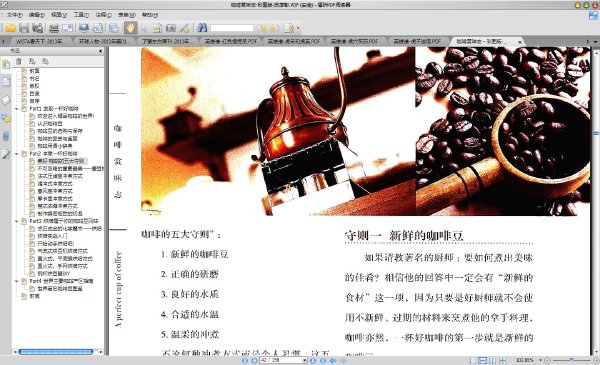Viewport: 600px width, 365px height.
Task: Click the bookmarks panel horizontal scrollbar
Action: pos(56,352)
